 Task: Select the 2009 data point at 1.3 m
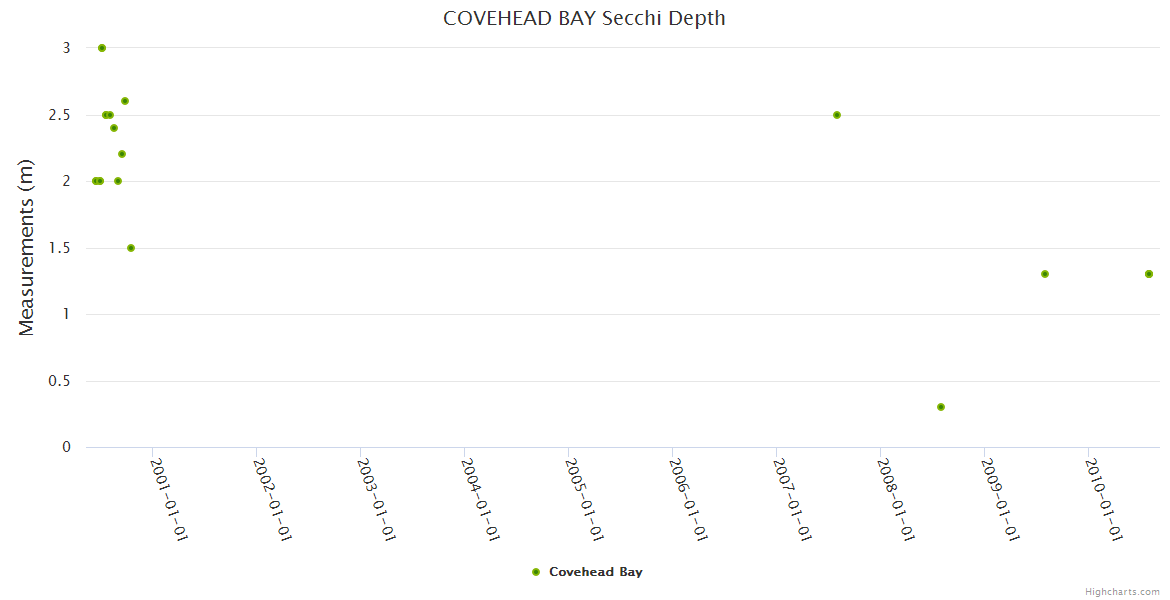[x=1045, y=274]
